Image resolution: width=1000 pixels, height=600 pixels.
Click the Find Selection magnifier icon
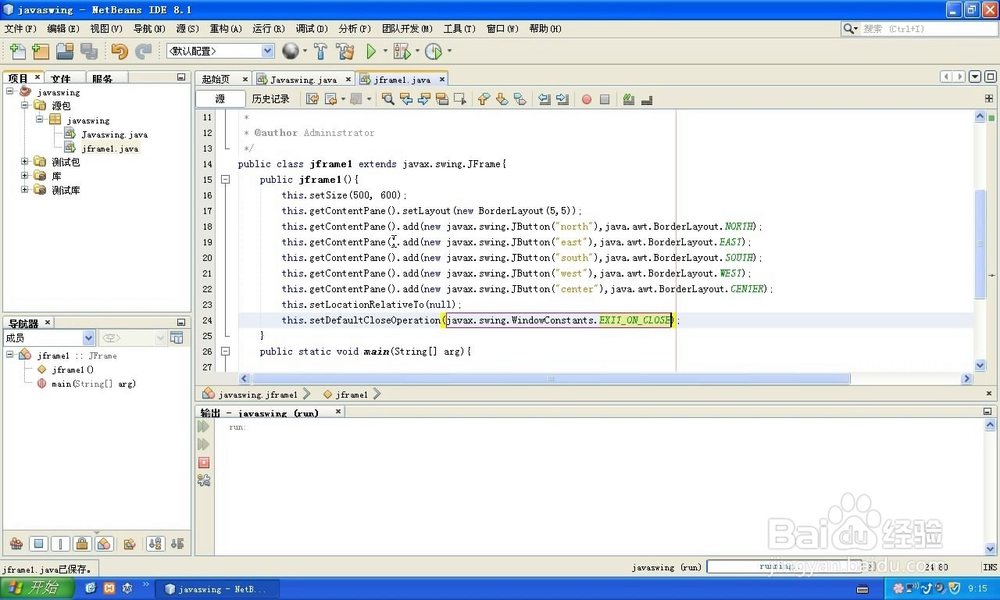point(388,99)
